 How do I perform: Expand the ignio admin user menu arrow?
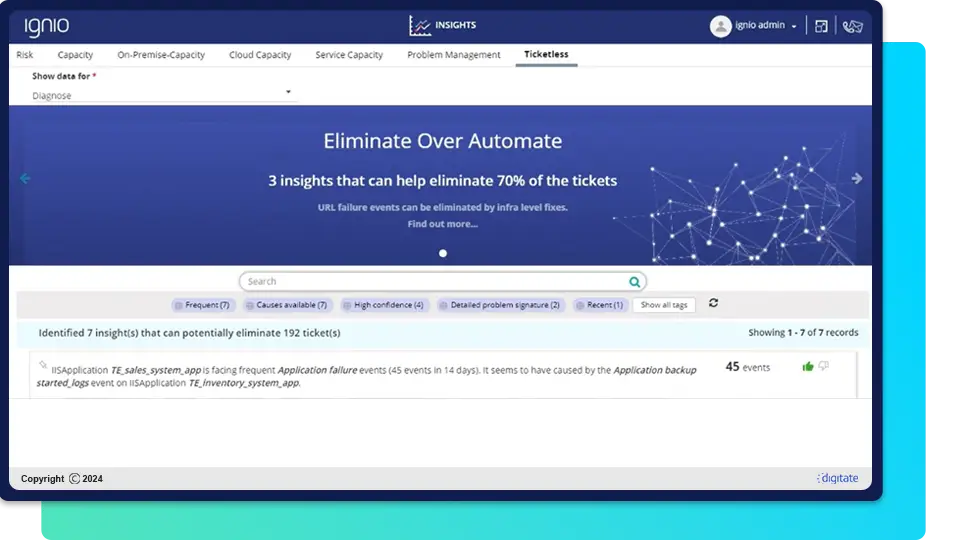coord(794,27)
